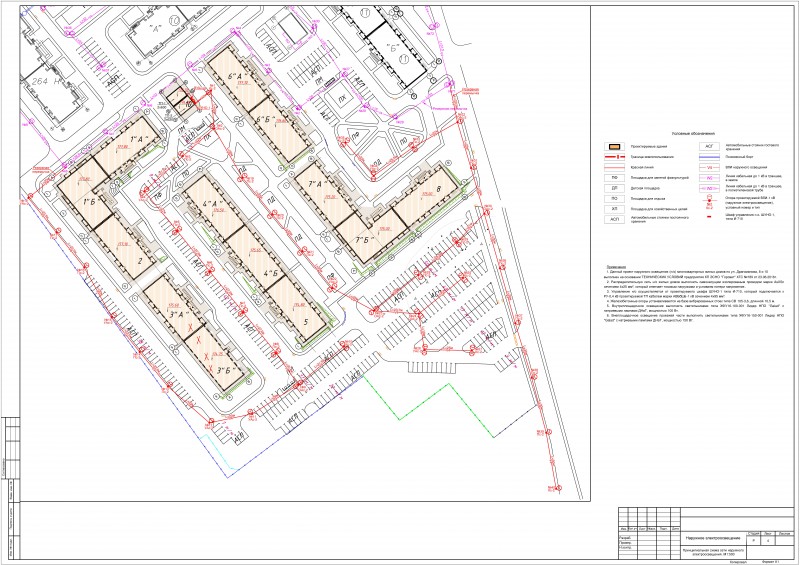This screenshot has width=800, height=565.
Task: Click the "Формат" label below the title block
Action: (770, 561)
